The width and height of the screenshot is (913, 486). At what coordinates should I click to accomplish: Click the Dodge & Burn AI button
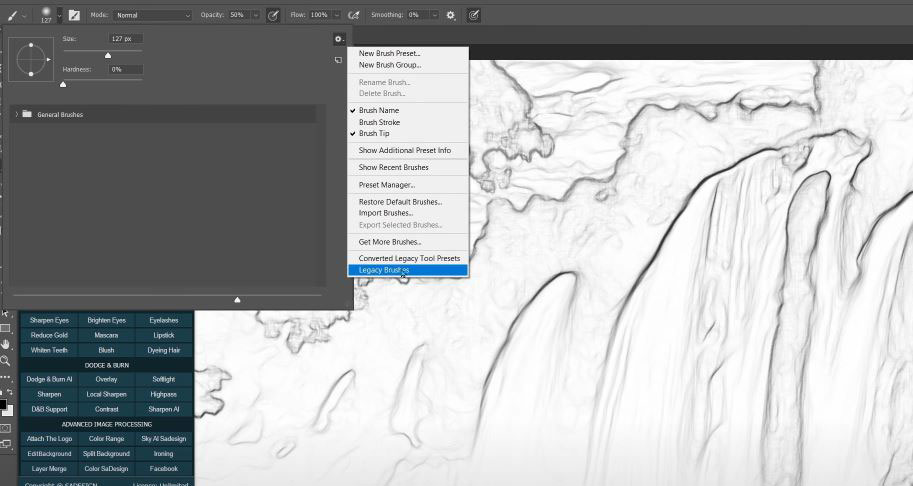point(49,379)
